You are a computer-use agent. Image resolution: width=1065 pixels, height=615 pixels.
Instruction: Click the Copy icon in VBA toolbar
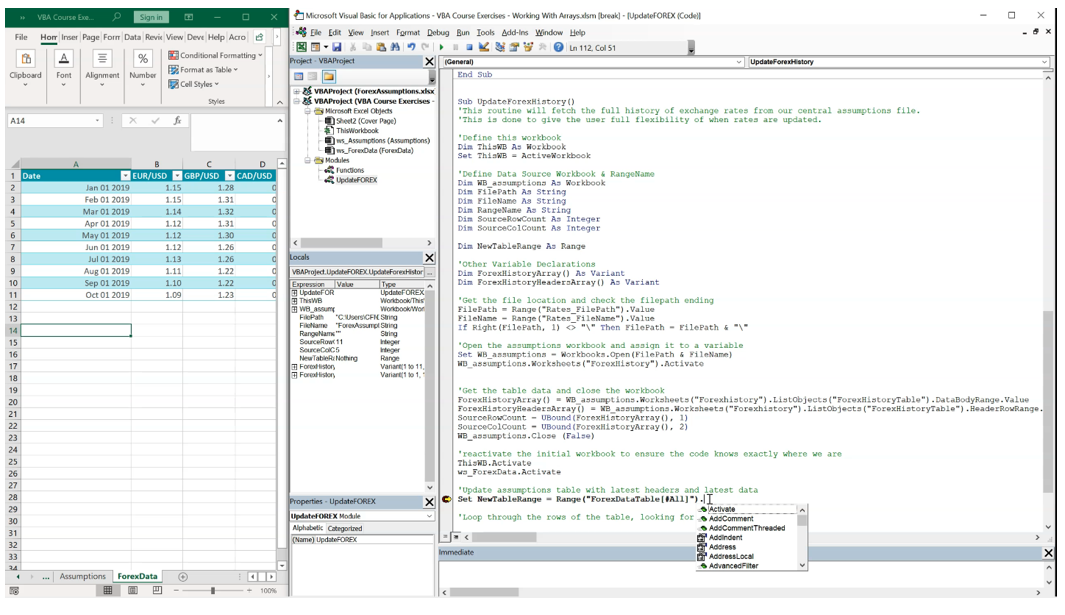(x=367, y=48)
